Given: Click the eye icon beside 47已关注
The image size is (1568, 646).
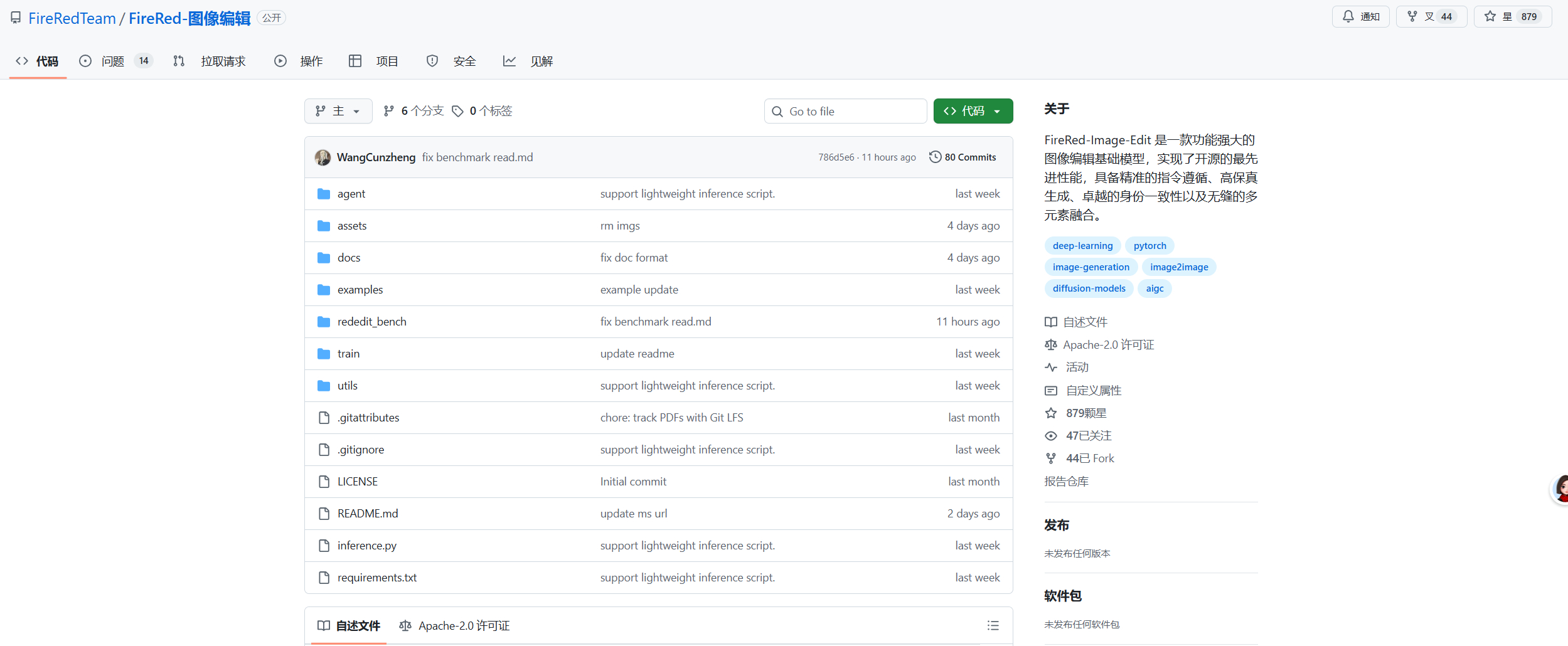Looking at the screenshot, I should click(x=1051, y=436).
